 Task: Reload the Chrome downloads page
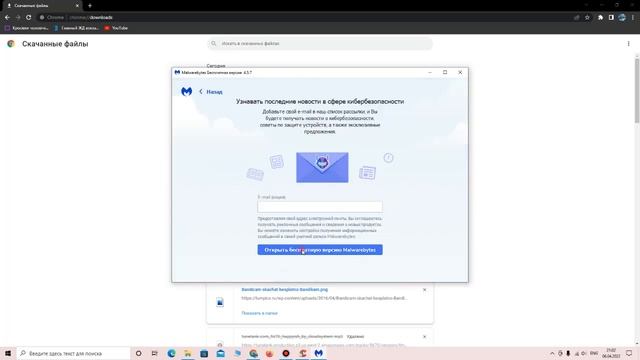tap(29, 18)
